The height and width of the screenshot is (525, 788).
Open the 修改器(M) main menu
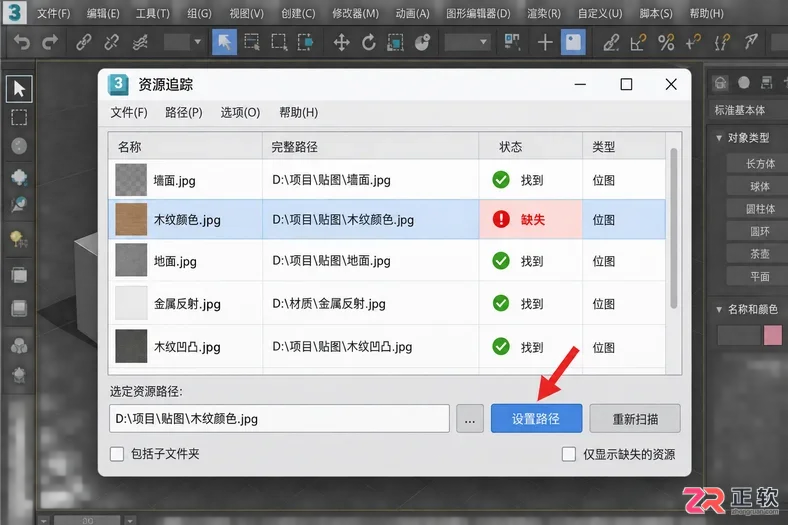click(x=355, y=14)
